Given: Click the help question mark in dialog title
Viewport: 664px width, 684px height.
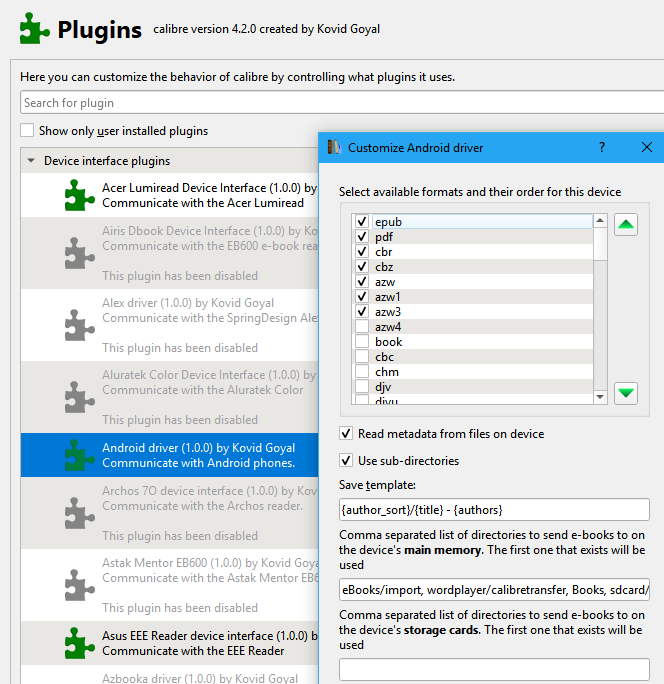Looking at the screenshot, I should pos(602,147).
